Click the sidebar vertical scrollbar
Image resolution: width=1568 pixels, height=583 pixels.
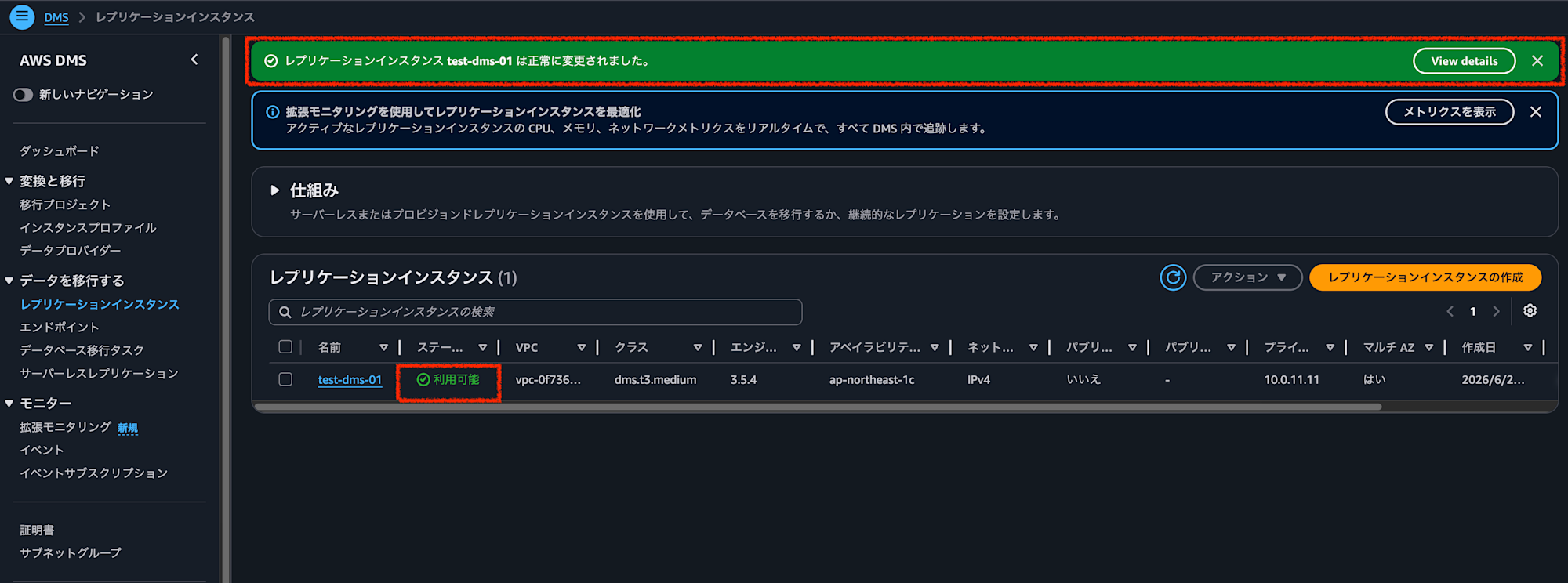pyautogui.click(x=226, y=310)
